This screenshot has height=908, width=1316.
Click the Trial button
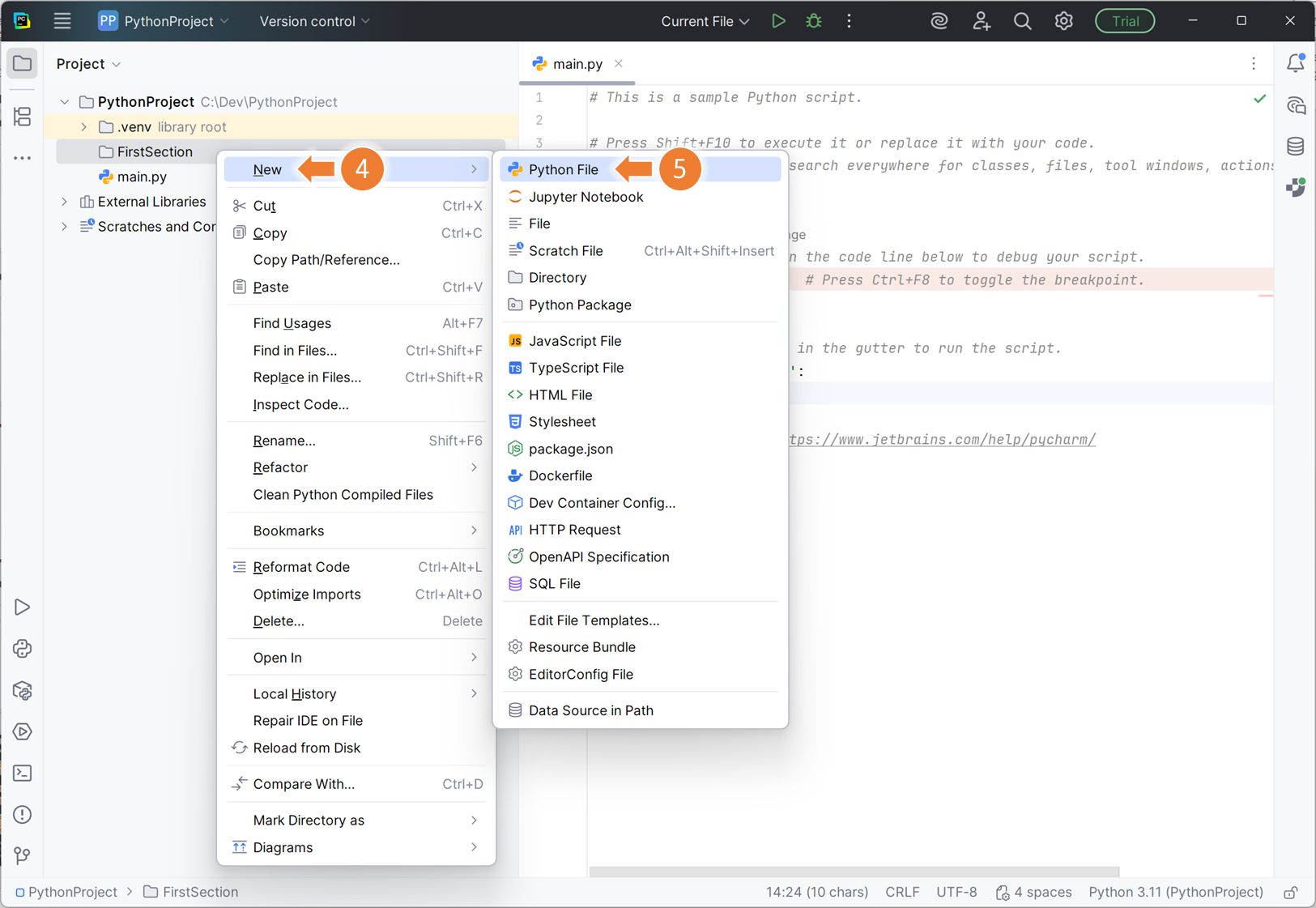(x=1125, y=21)
